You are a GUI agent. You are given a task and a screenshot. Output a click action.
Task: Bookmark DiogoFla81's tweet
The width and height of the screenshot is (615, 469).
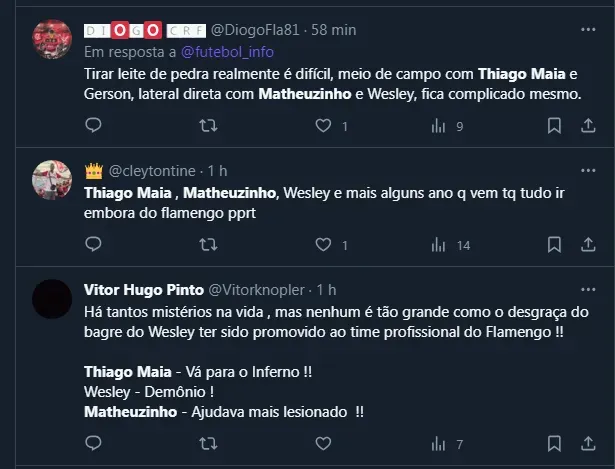tap(554, 126)
